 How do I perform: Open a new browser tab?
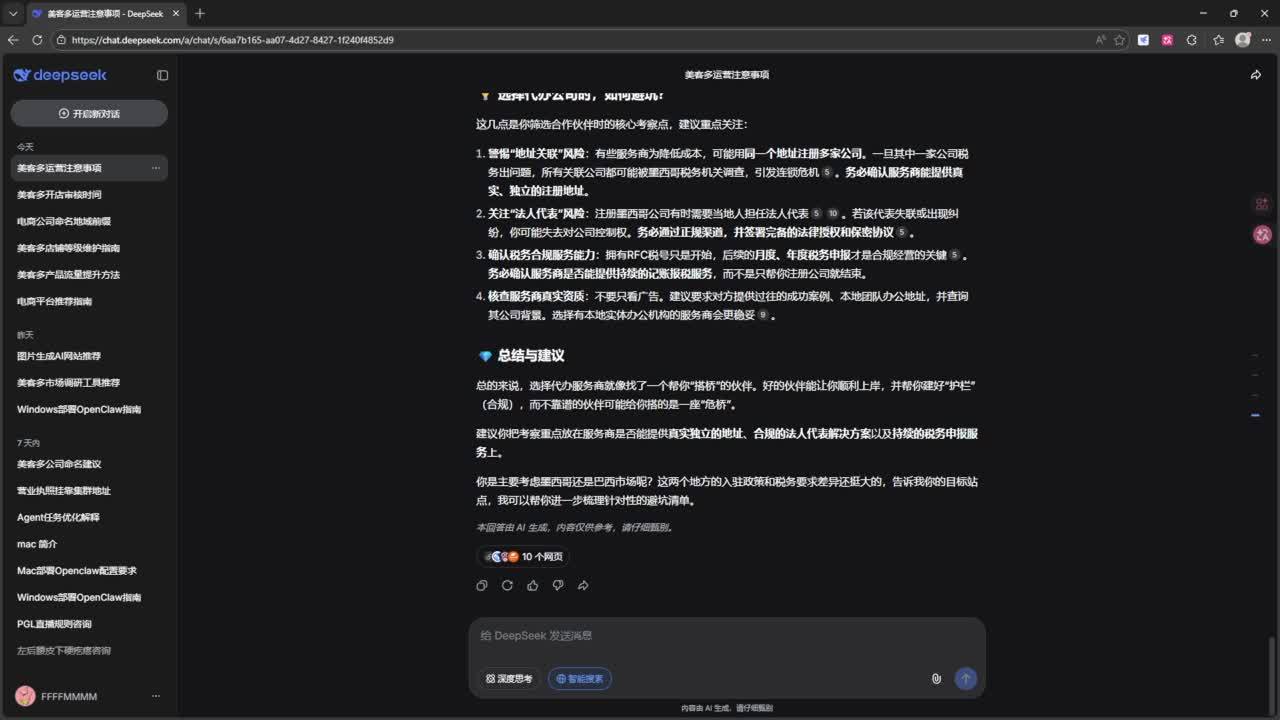pos(200,13)
